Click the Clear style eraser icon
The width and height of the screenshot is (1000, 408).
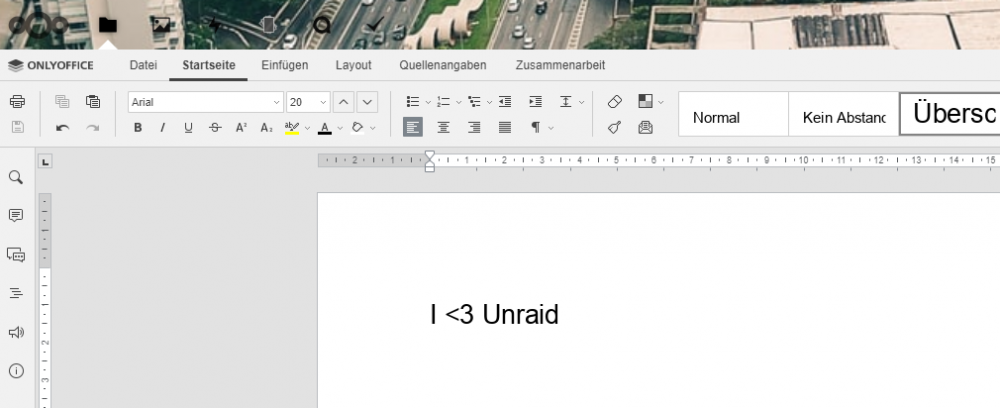coord(615,101)
